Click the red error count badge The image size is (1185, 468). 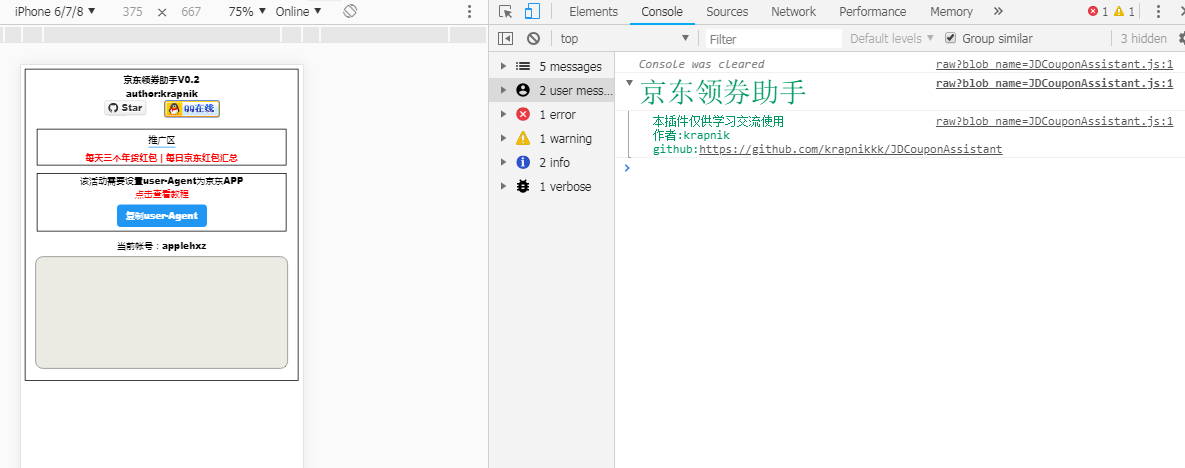click(1097, 11)
